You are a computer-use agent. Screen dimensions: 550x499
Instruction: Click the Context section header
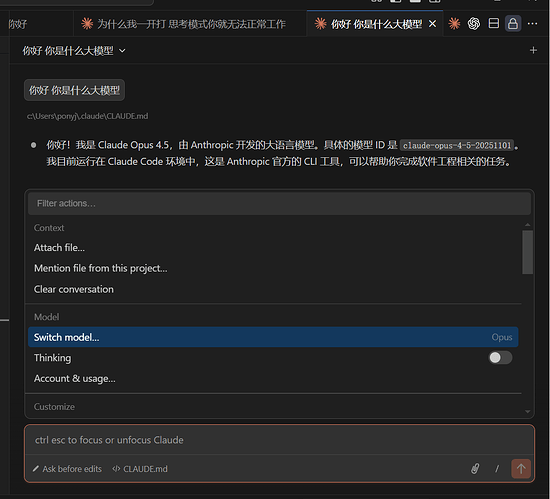click(x=49, y=228)
